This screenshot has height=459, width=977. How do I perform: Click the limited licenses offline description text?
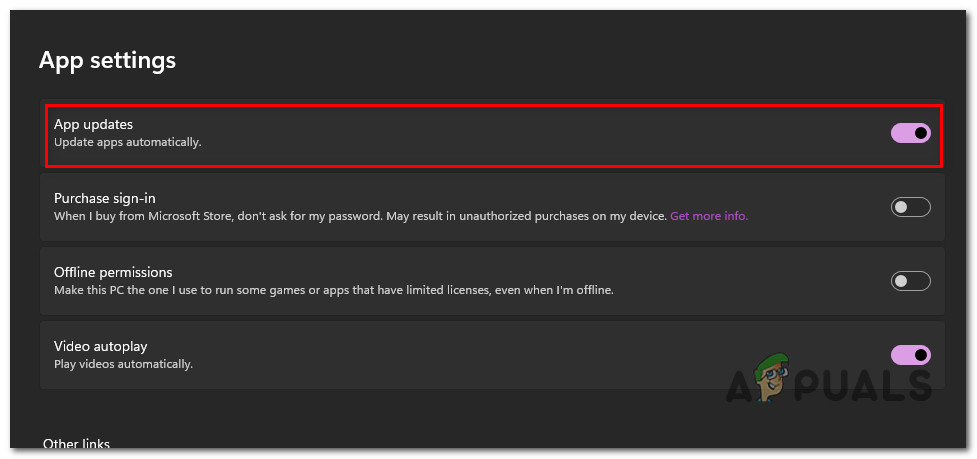point(333,290)
